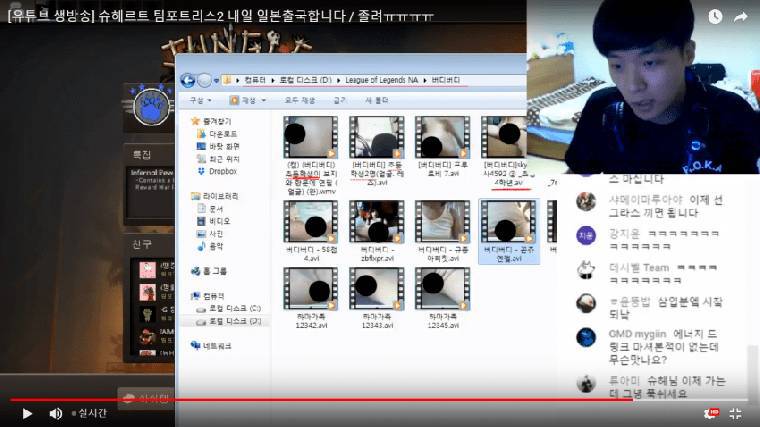Mute the video using the speaker icon

coord(56,413)
